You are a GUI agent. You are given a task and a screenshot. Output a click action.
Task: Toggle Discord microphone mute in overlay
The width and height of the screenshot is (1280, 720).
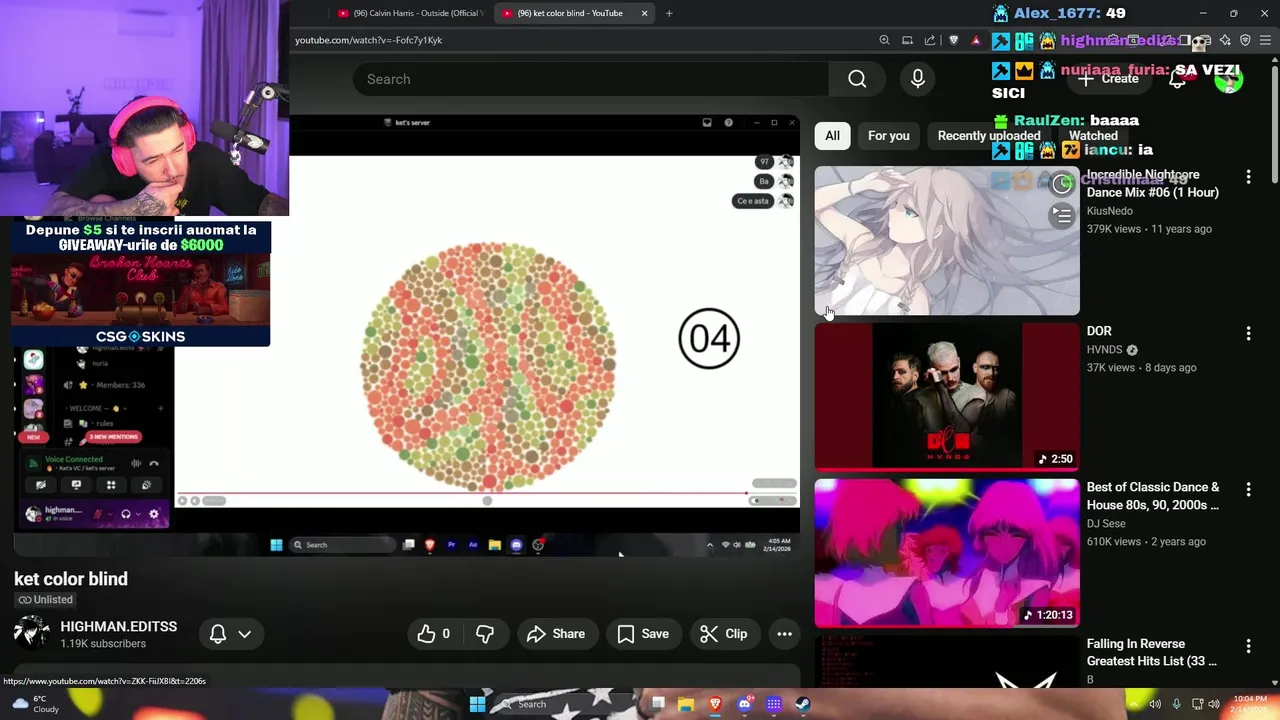pyautogui.click(x=97, y=514)
